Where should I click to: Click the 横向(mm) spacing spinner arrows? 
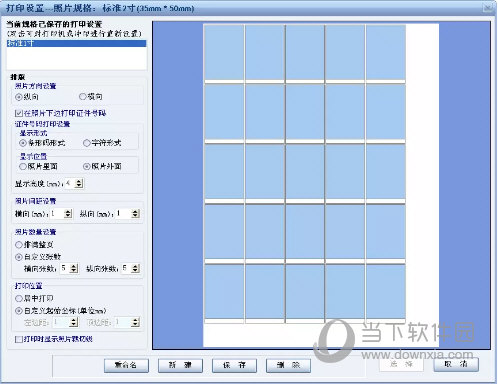tap(68, 214)
